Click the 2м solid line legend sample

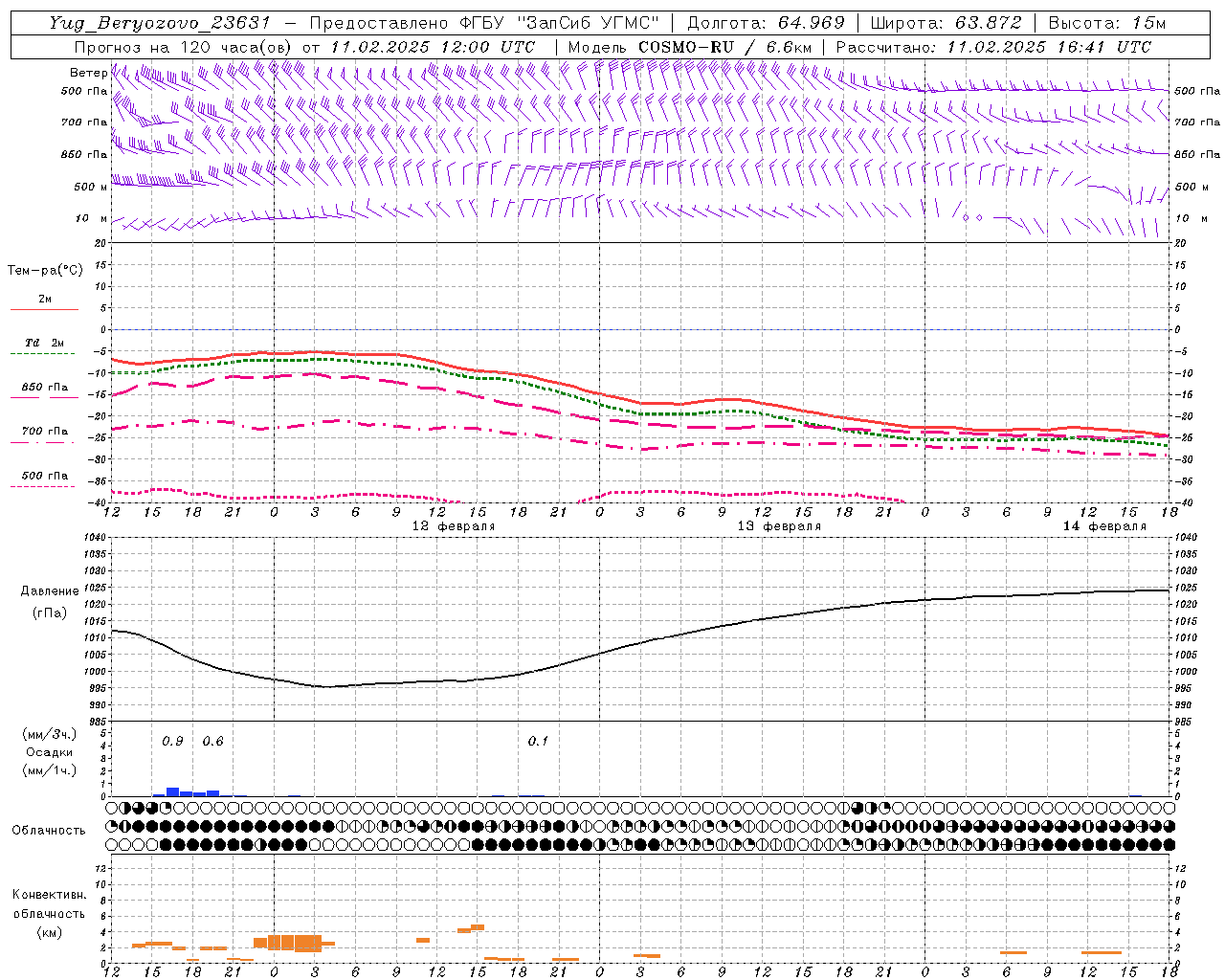44,309
